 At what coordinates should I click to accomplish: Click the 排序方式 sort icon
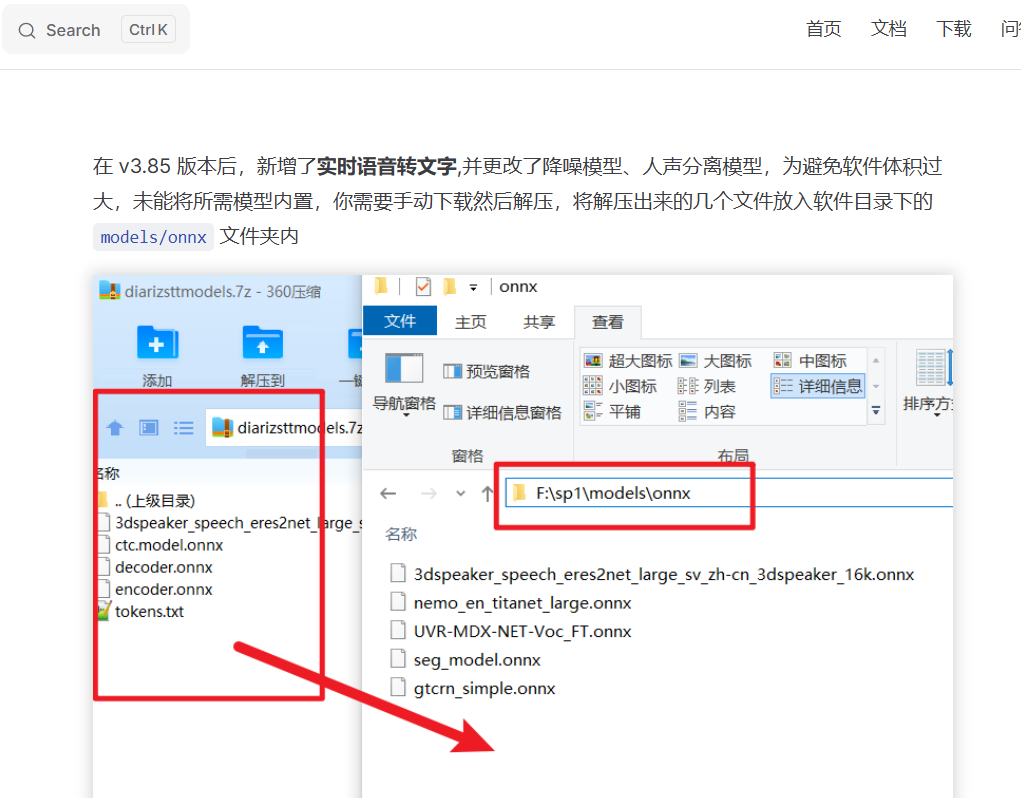click(x=932, y=370)
